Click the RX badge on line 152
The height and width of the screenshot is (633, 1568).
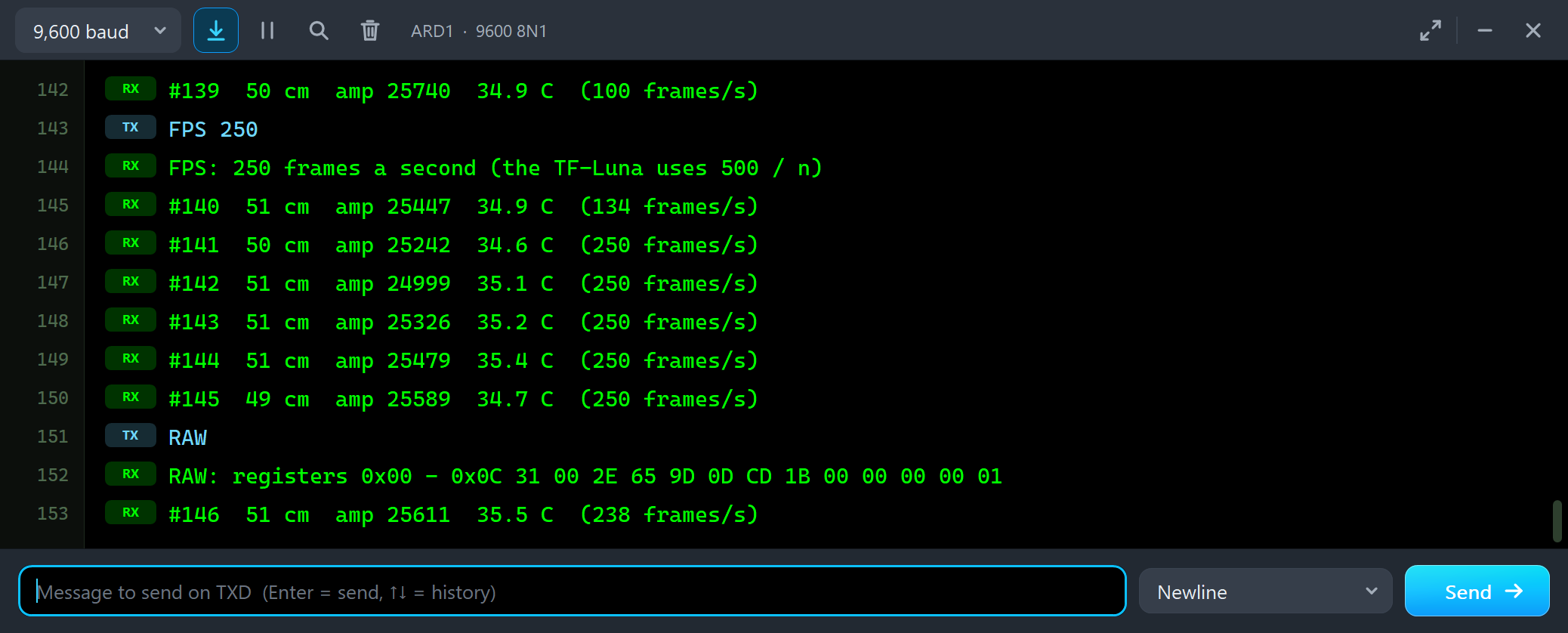[x=131, y=474]
